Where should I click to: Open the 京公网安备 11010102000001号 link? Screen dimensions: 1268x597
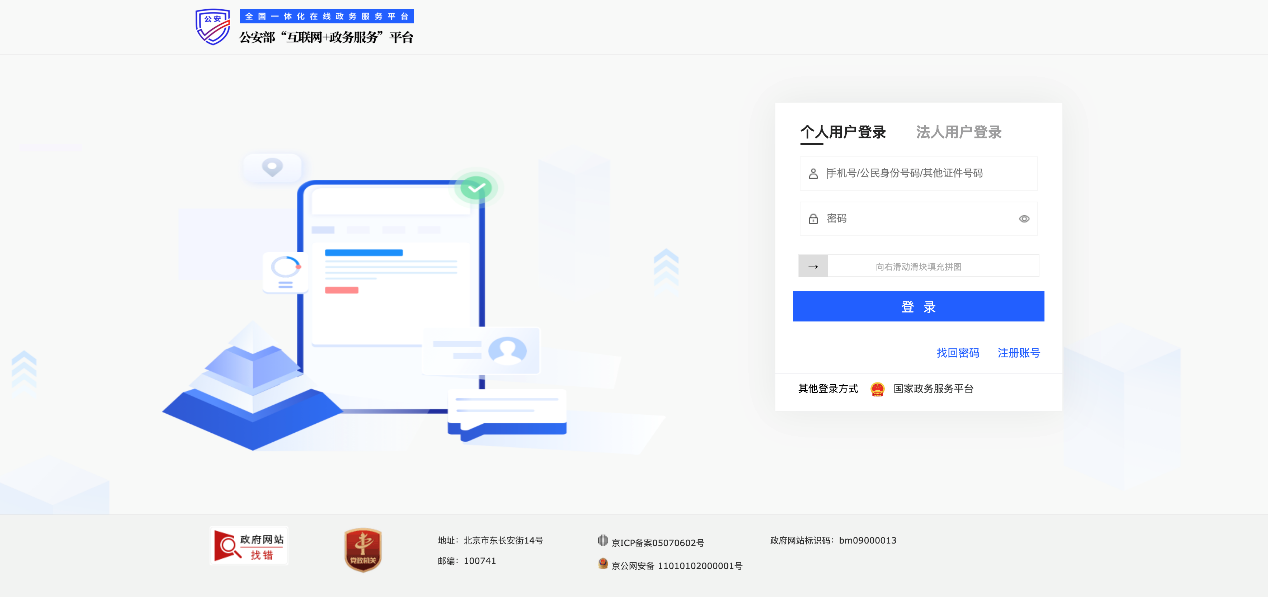coord(677,566)
